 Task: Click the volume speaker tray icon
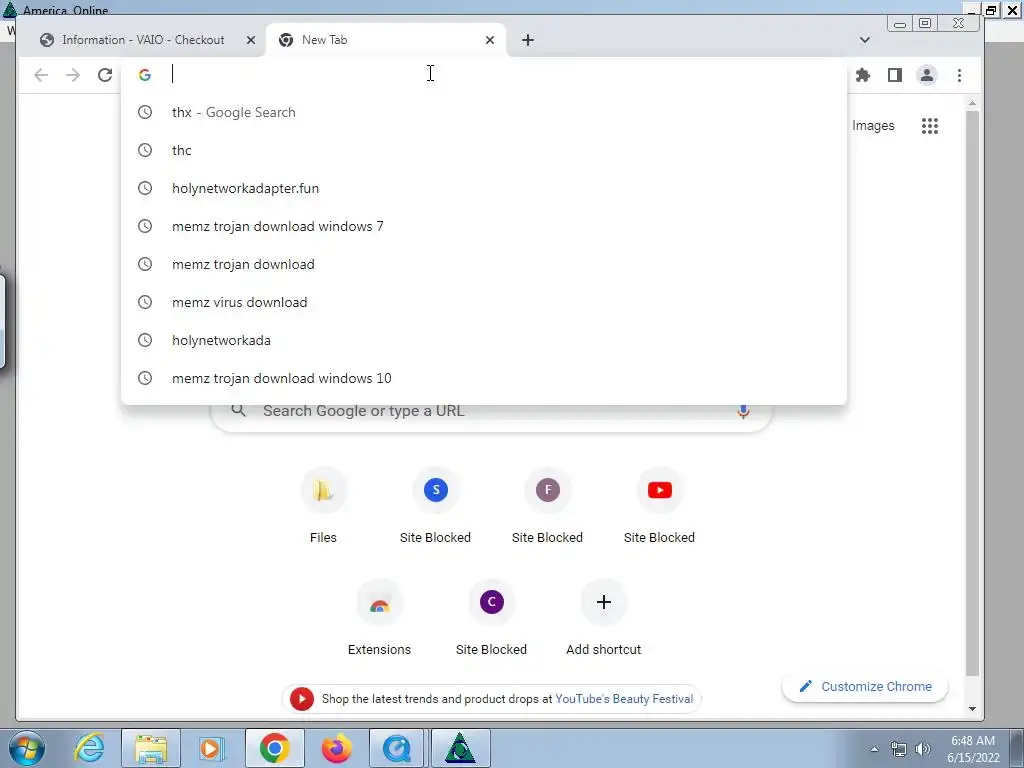(x=923, y=749)
